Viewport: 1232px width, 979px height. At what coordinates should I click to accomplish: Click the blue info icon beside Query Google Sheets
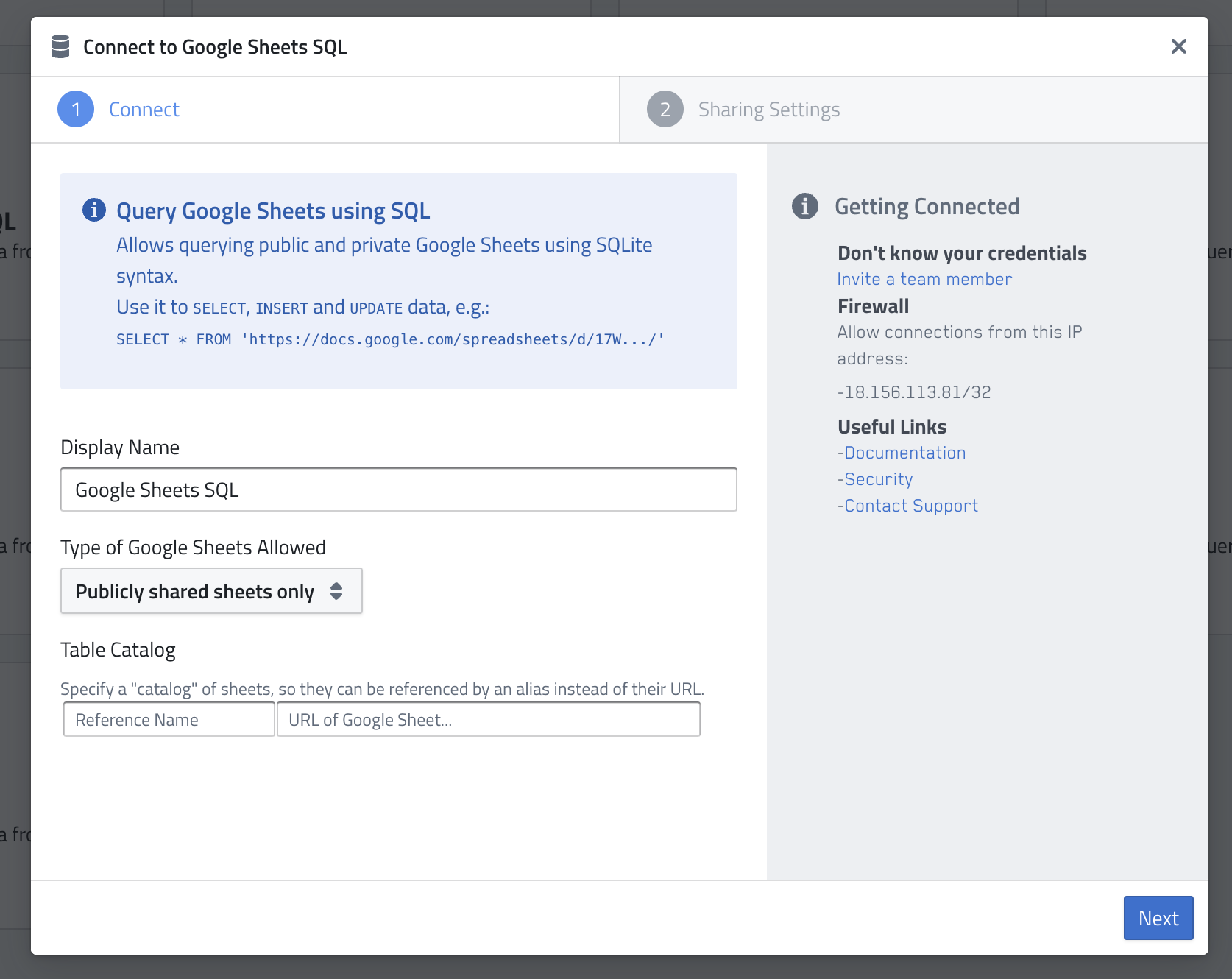[x=93, y=210]
